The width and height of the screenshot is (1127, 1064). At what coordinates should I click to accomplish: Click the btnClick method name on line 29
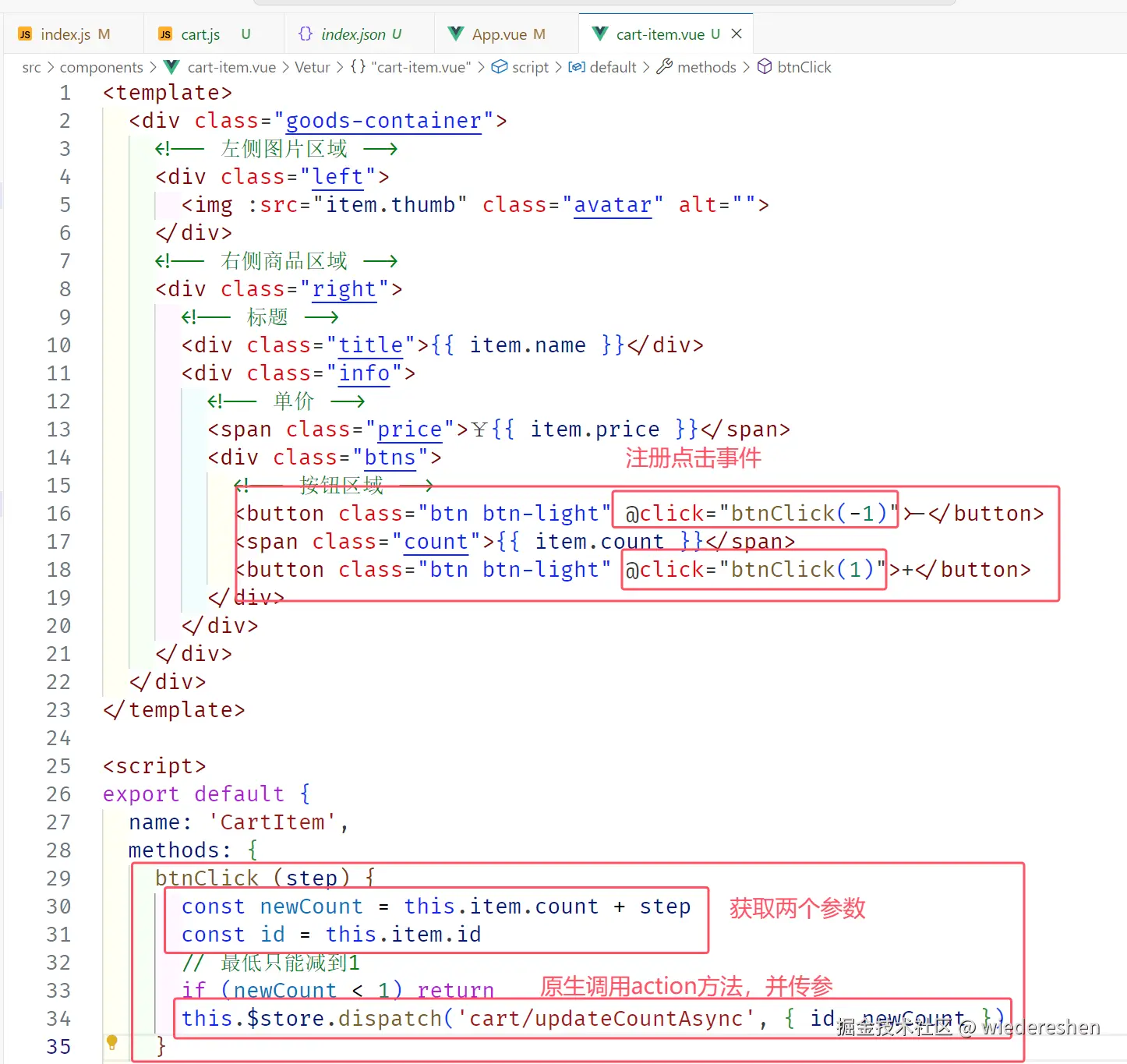[207, 878]
